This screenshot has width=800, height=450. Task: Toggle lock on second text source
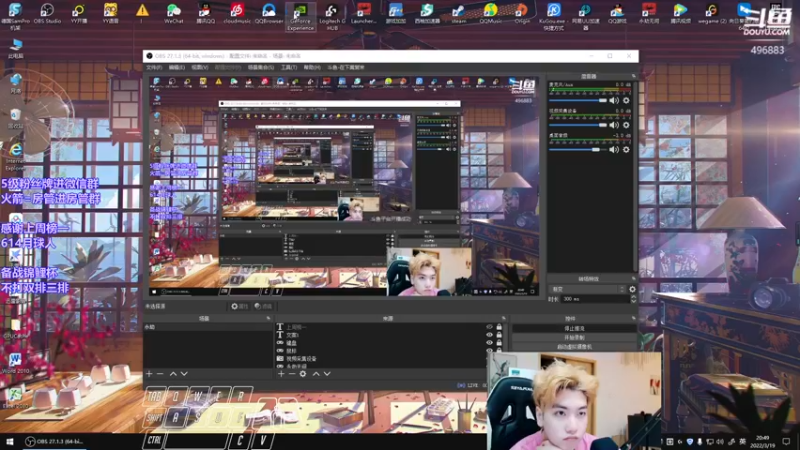coord(499,335)
